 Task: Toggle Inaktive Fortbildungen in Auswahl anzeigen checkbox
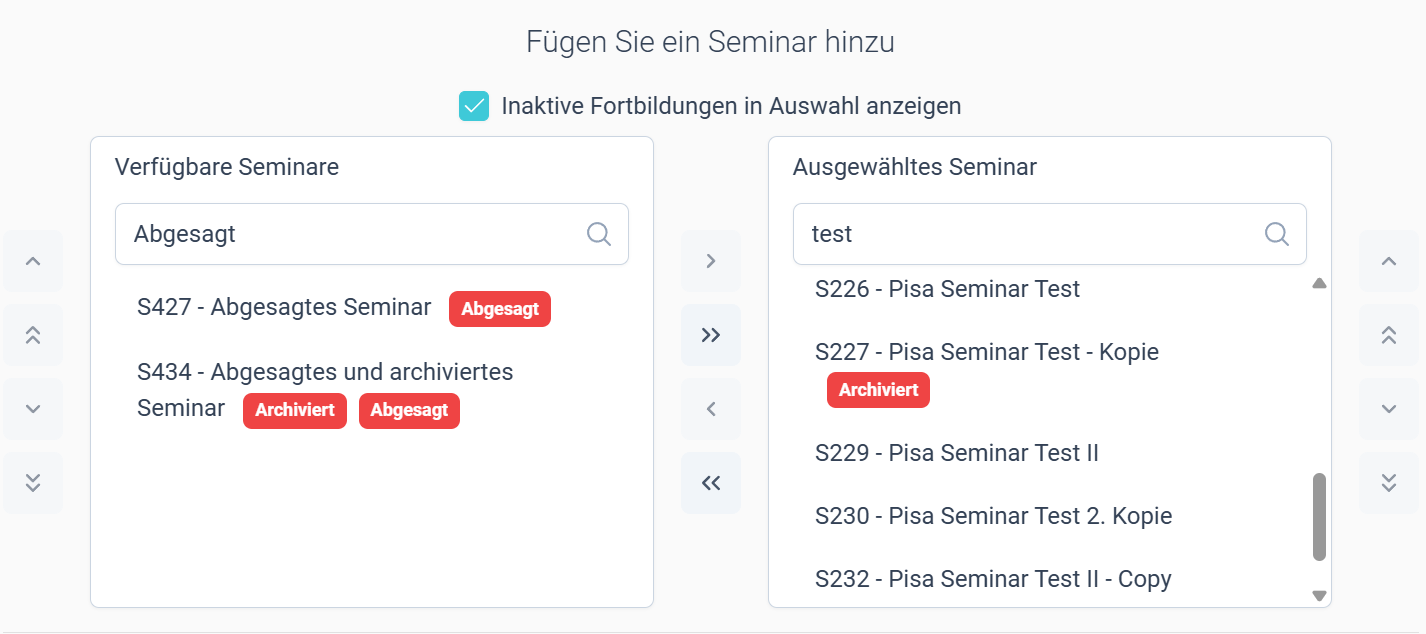(x=474, y=105)
